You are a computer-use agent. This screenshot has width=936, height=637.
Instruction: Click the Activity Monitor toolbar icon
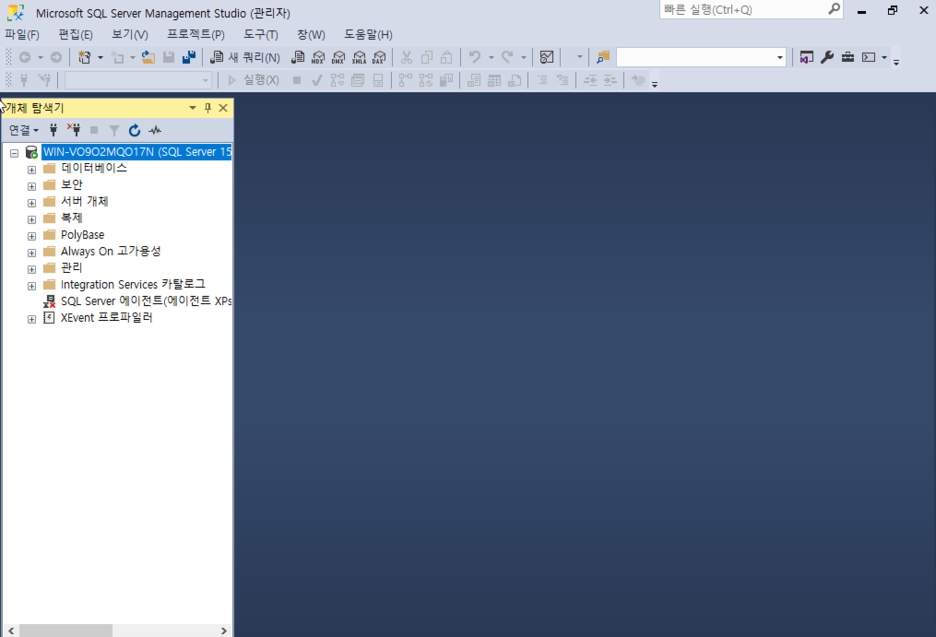[x=546, y=57]
